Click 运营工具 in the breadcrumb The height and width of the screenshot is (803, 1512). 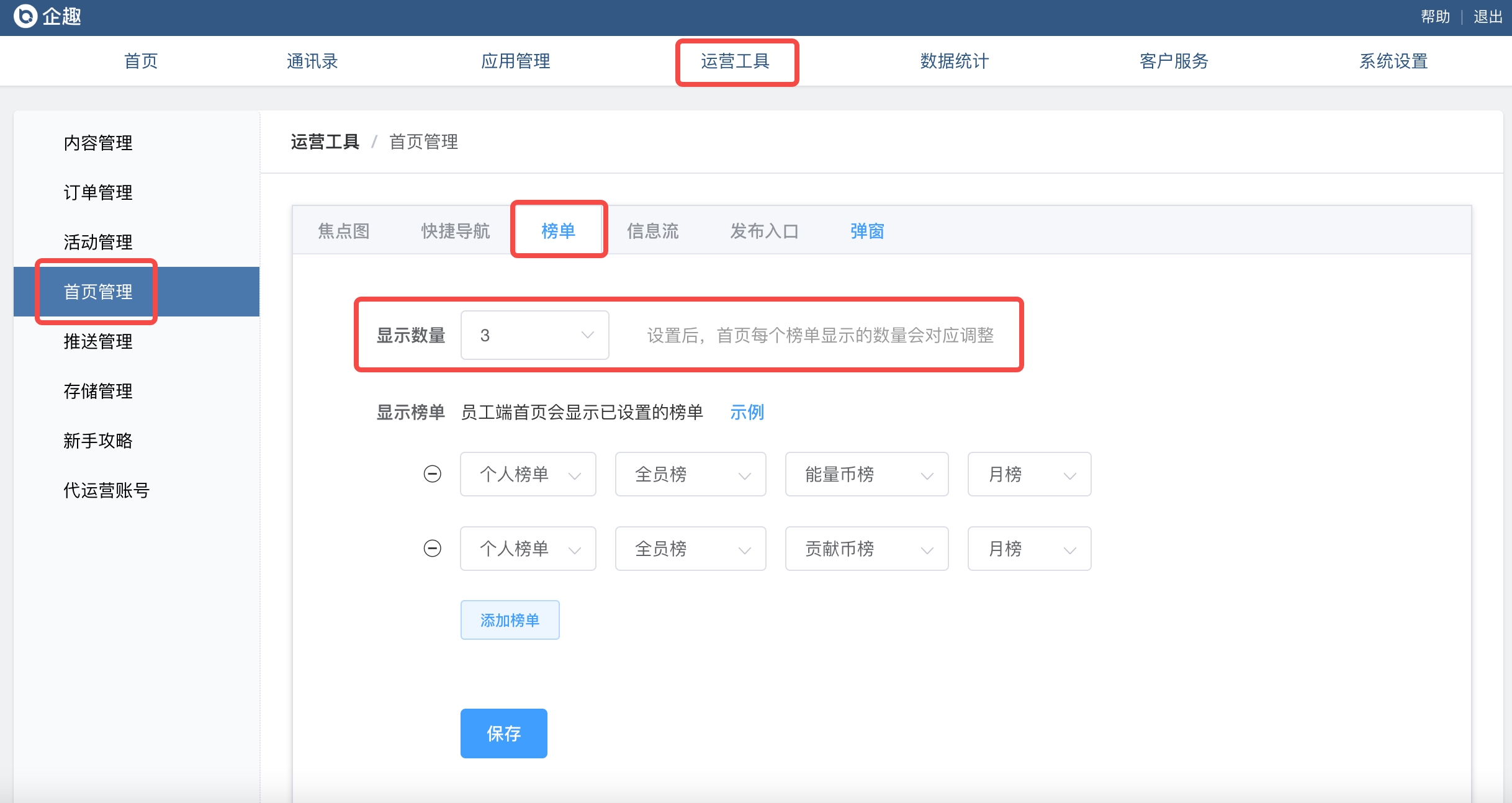pos(325,141)
